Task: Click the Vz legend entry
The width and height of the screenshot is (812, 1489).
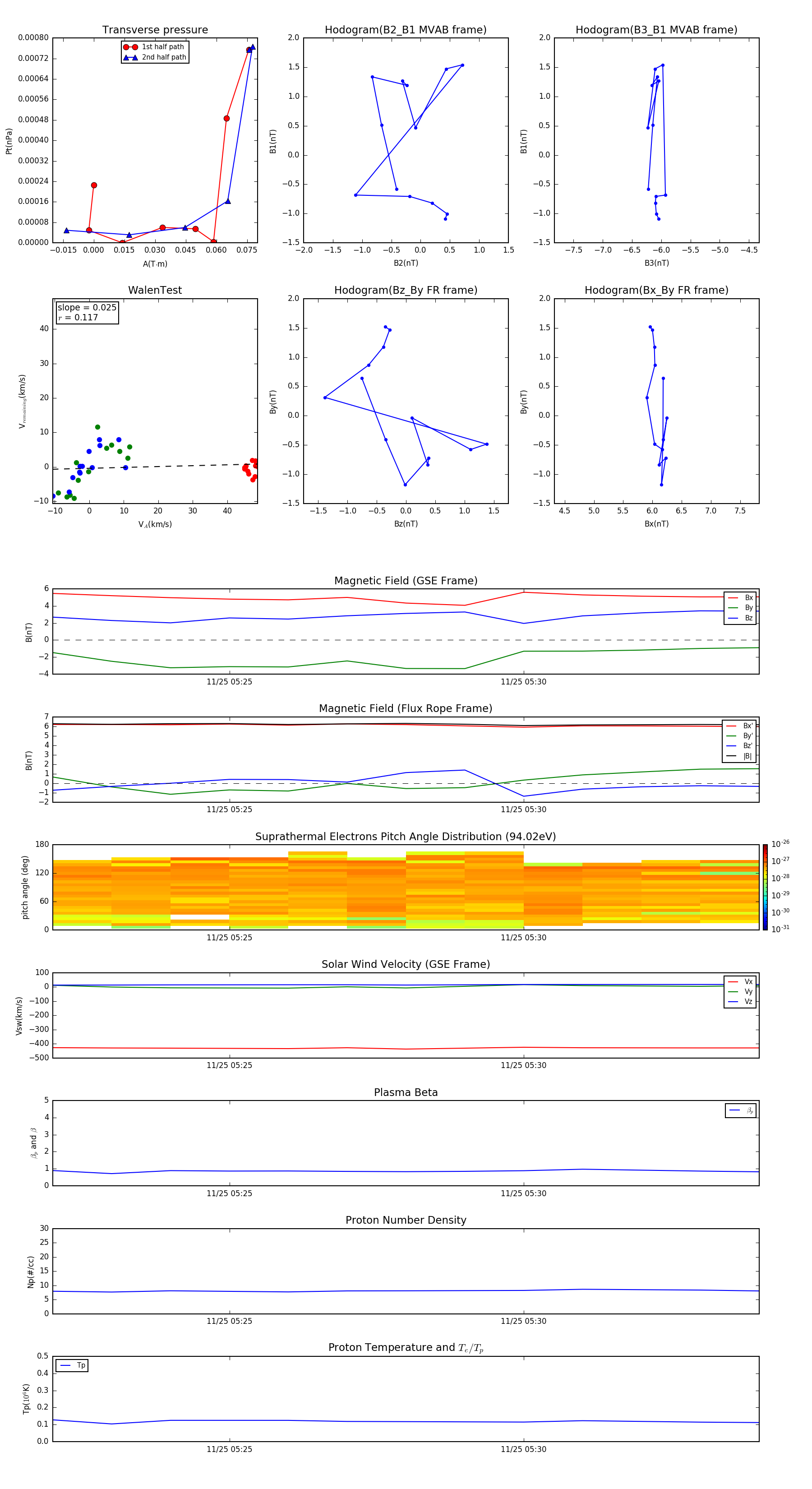Action: point(740,1001)
